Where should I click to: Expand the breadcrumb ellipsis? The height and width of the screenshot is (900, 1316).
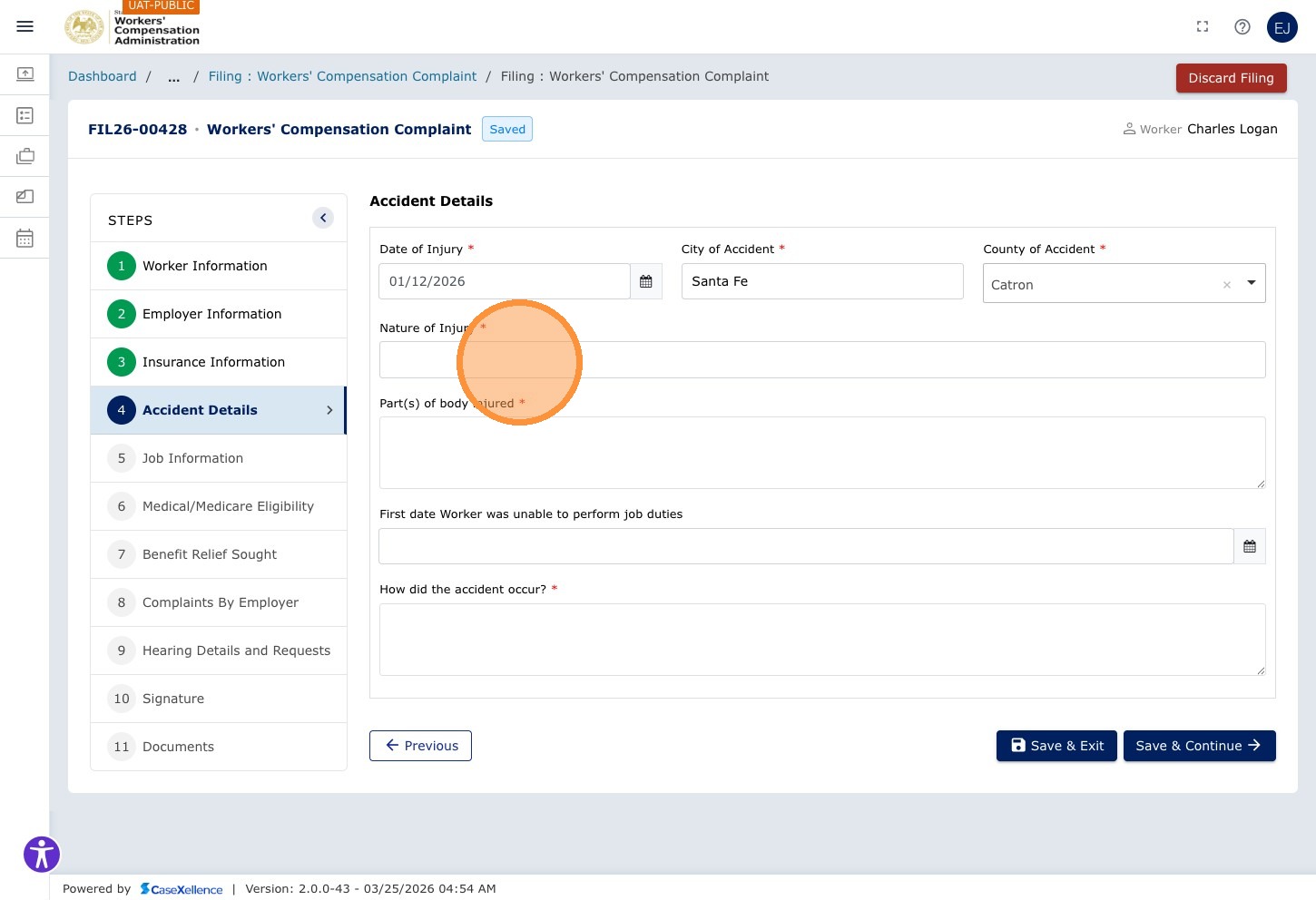(x=173, y=77)
